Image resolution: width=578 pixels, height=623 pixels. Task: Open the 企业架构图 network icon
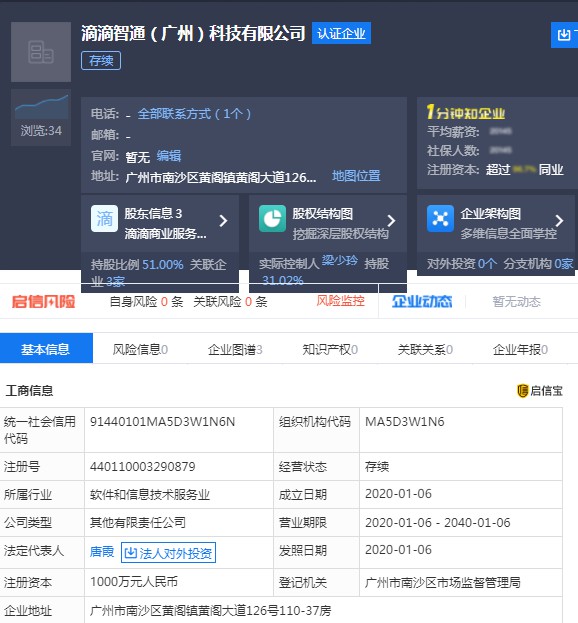tap(441, 219)
